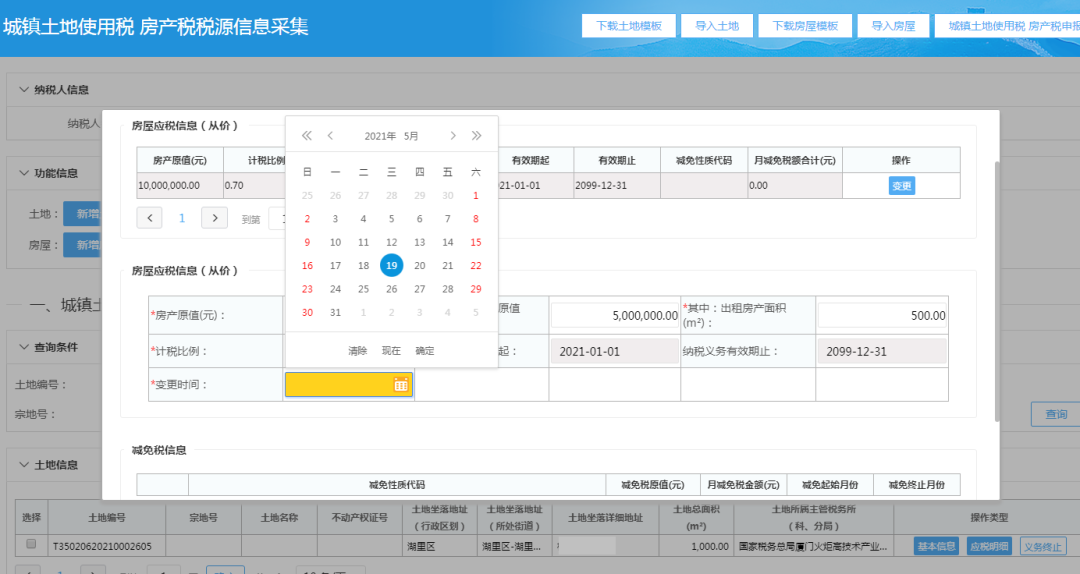This screenshot has width=1080, height=574.
Task: Click 下载土地模板 in the header
Action: click(x=629, y=25)
